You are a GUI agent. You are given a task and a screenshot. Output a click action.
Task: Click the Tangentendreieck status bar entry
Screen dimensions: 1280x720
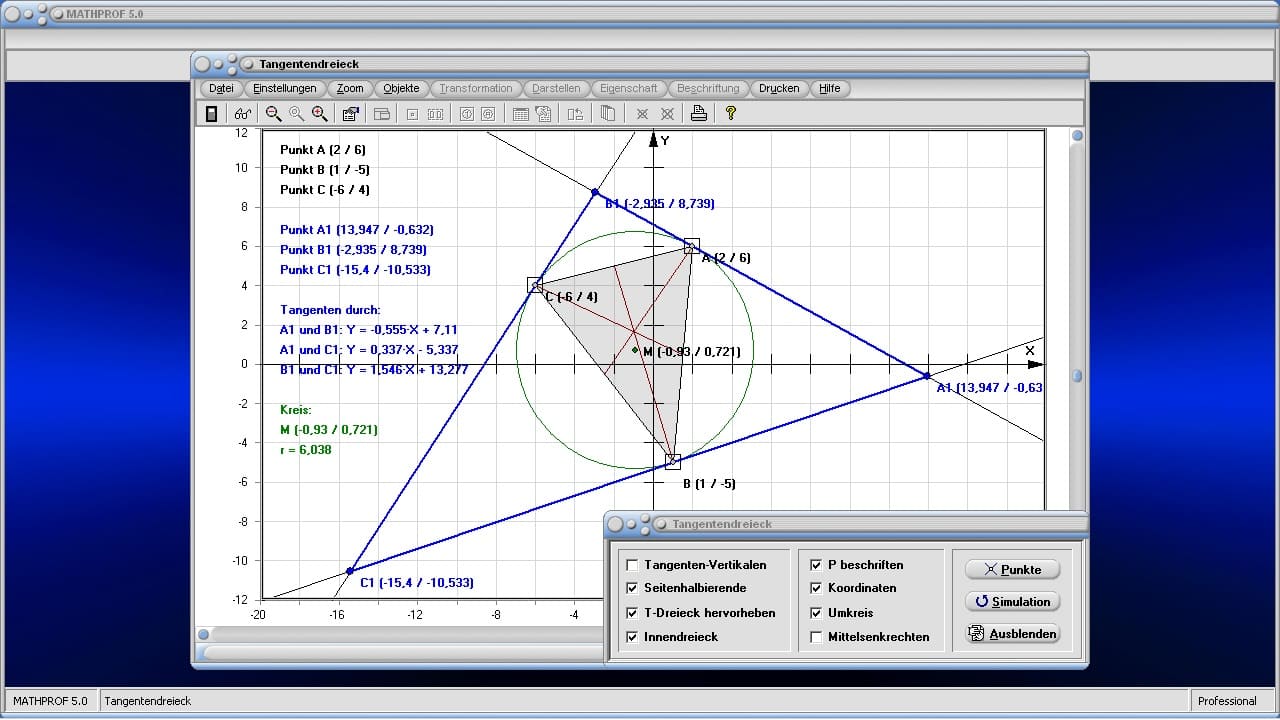click(148, 701)
